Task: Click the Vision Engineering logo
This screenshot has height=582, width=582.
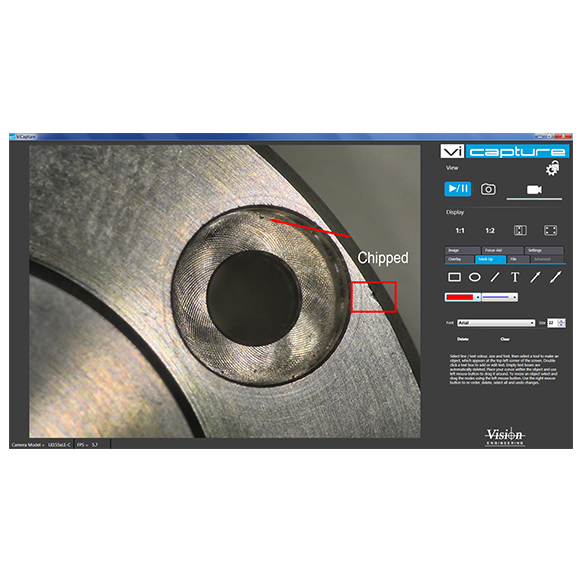Action: [x=505, y=436]
